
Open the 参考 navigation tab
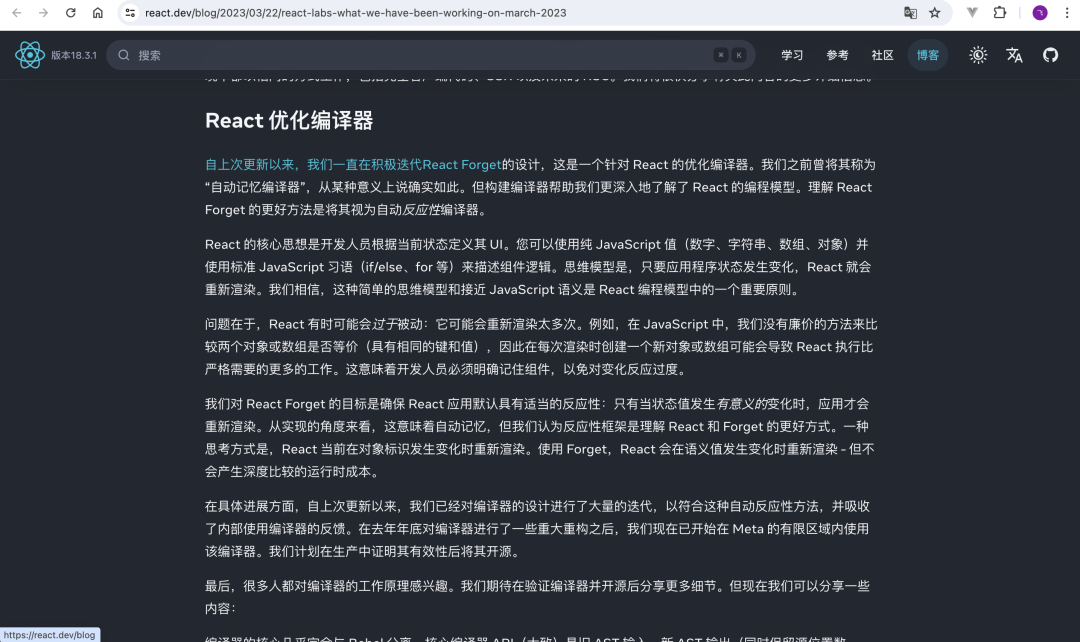(837, 55)
